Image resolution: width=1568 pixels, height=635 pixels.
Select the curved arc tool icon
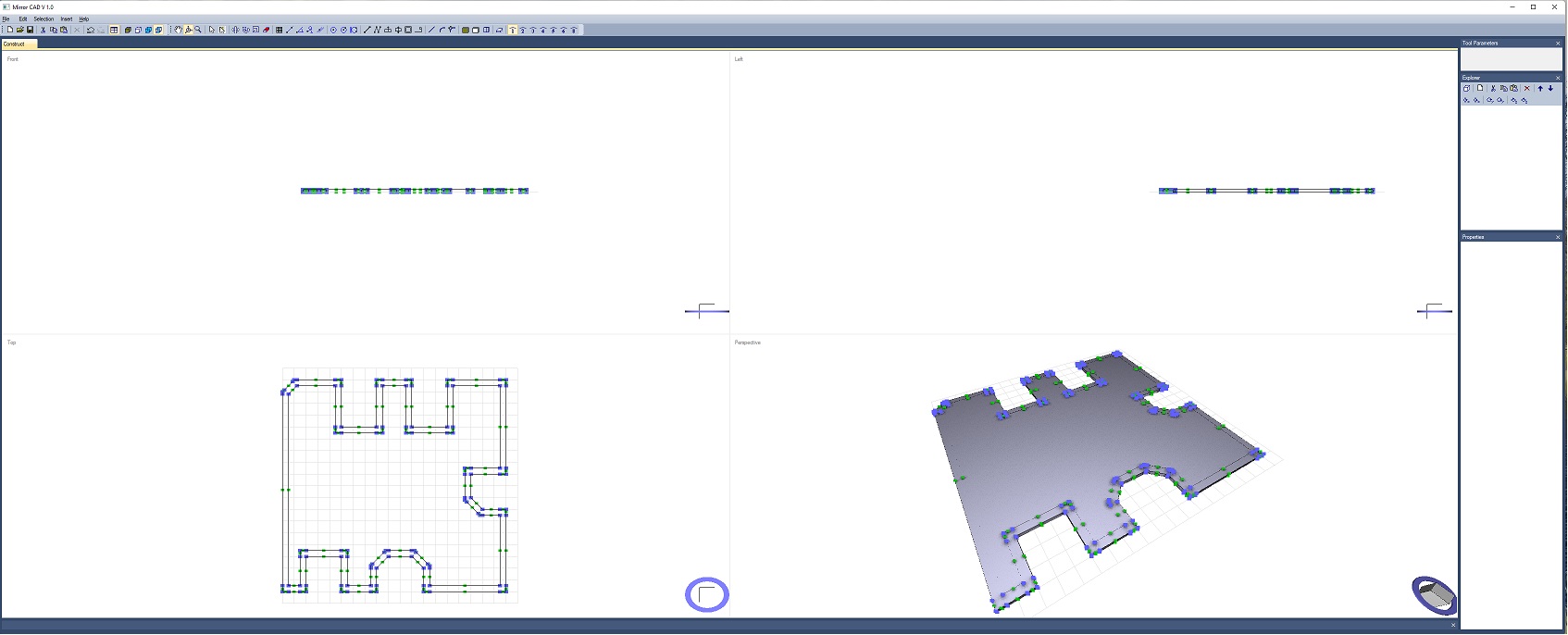click(442, 30)
